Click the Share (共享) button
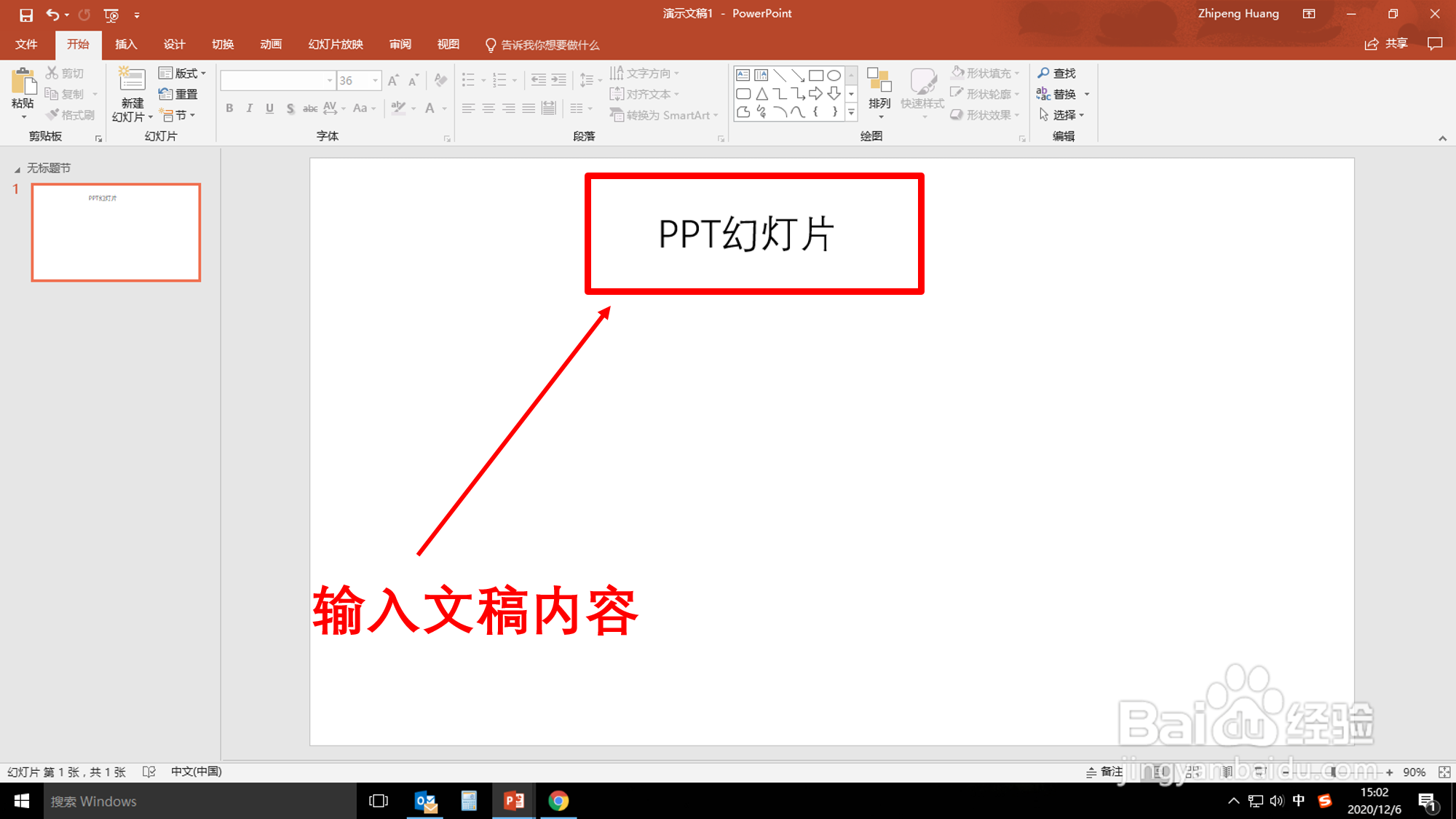Viewport: 1456px width, 819px height. [1387, 44]
